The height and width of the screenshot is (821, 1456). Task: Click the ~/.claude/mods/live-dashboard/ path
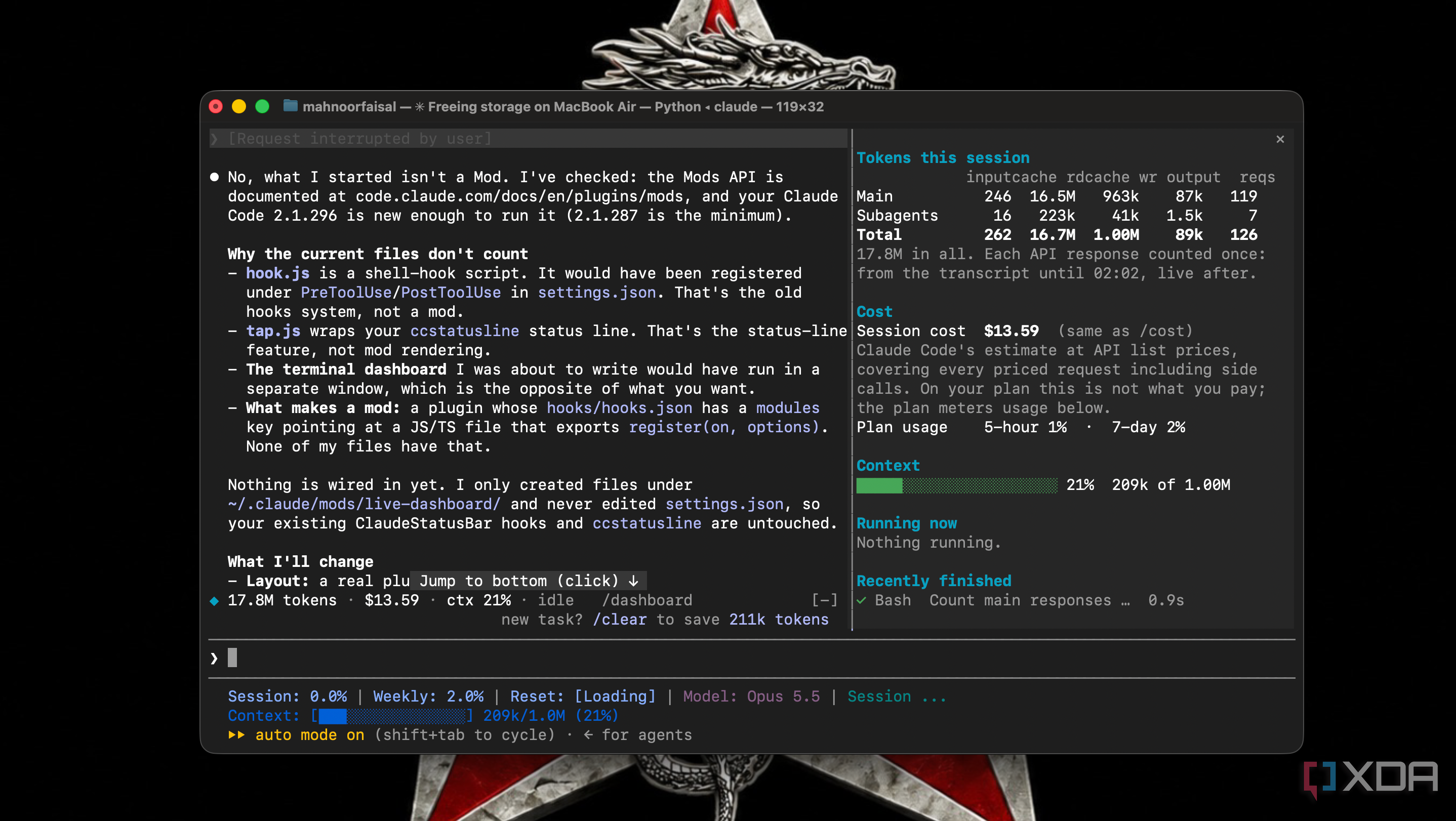(364, 504)
